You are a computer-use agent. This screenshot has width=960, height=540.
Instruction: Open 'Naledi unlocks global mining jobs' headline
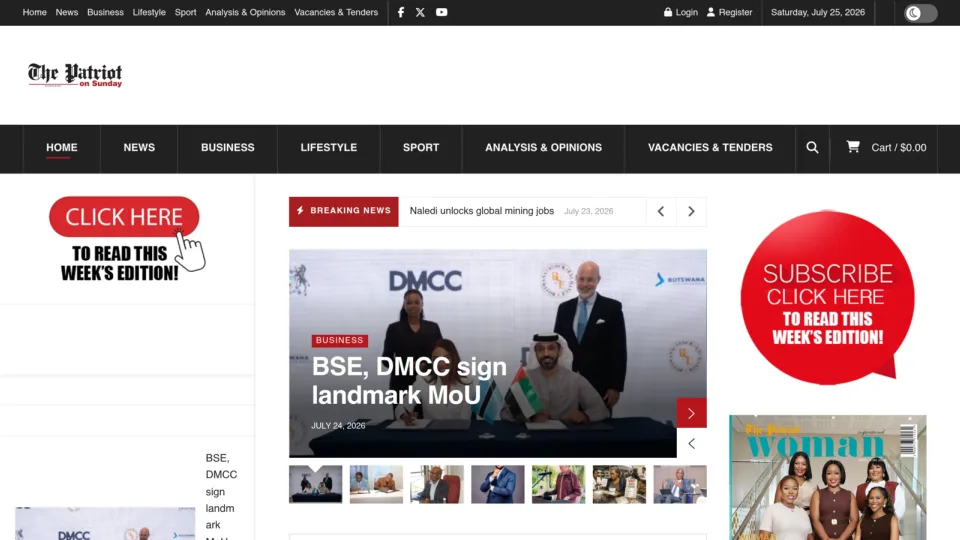coord(482,211)
